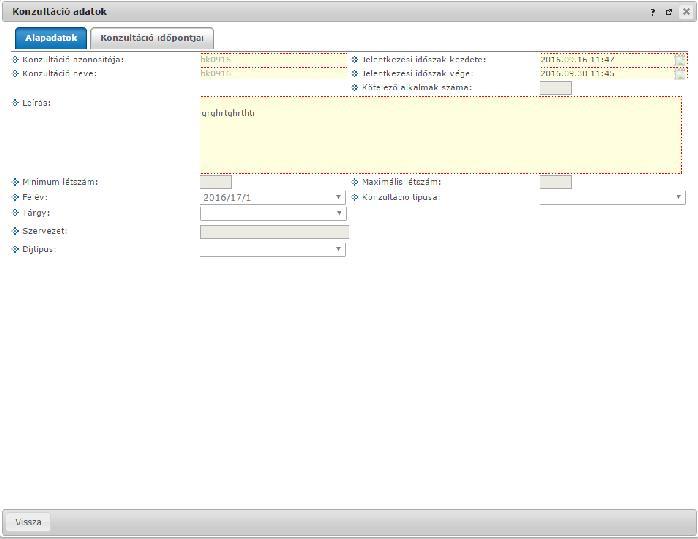Click the Szervezet field
Image resolution: width=698 pixels, height=539 pixels.
274,232
